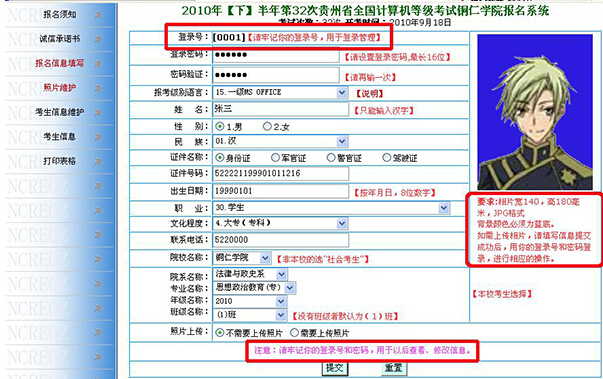The width and height of the screenshot is (603, 379).
Task: Click the hint 【按年月日，8位数字】
Action: [395, 193]
